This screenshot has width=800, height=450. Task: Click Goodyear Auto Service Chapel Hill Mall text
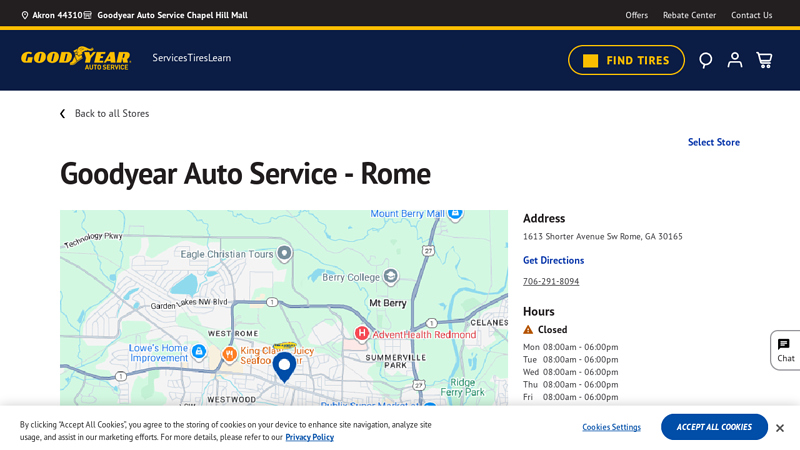click(172, 15)
